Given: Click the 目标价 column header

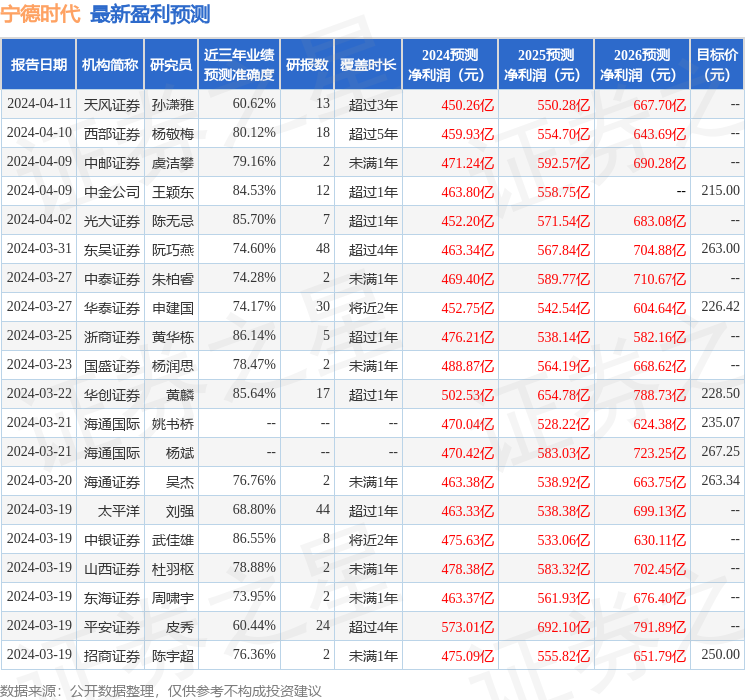Looking at the screenshot, I should (x=717, y=65).
